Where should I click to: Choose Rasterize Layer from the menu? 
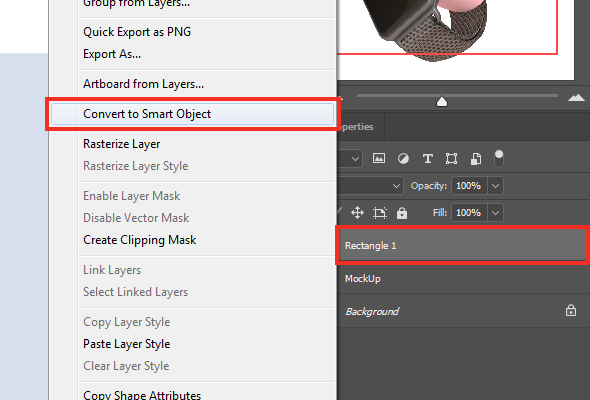point(122,144)
